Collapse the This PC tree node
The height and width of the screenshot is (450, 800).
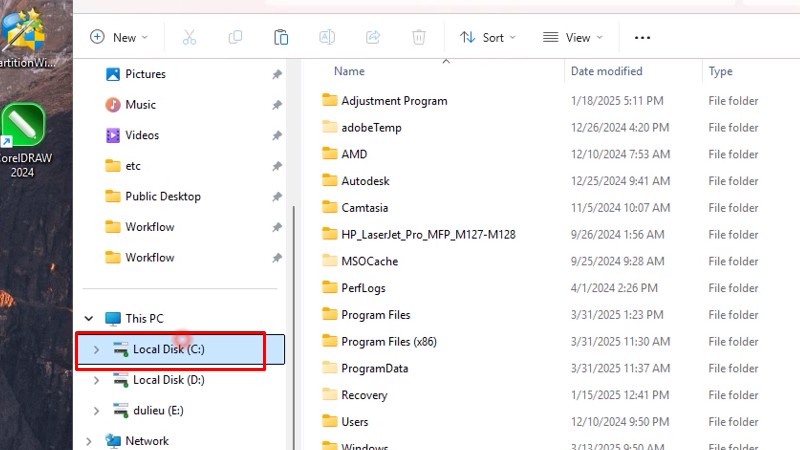89,319
